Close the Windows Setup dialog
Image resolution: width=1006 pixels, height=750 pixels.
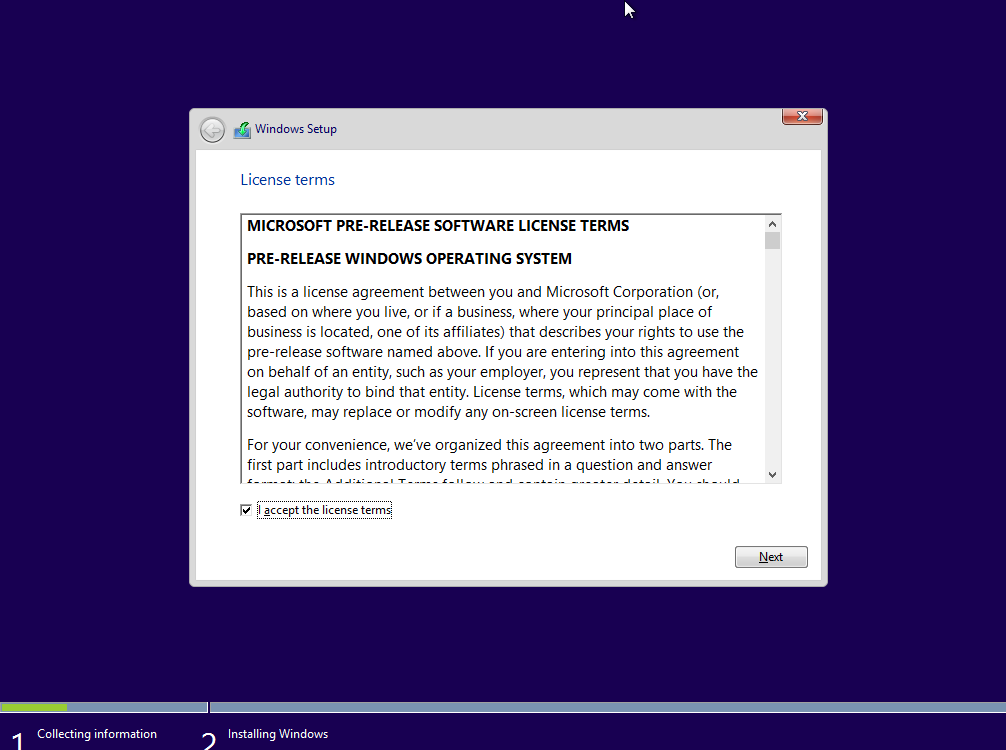(x=802, y=117)
